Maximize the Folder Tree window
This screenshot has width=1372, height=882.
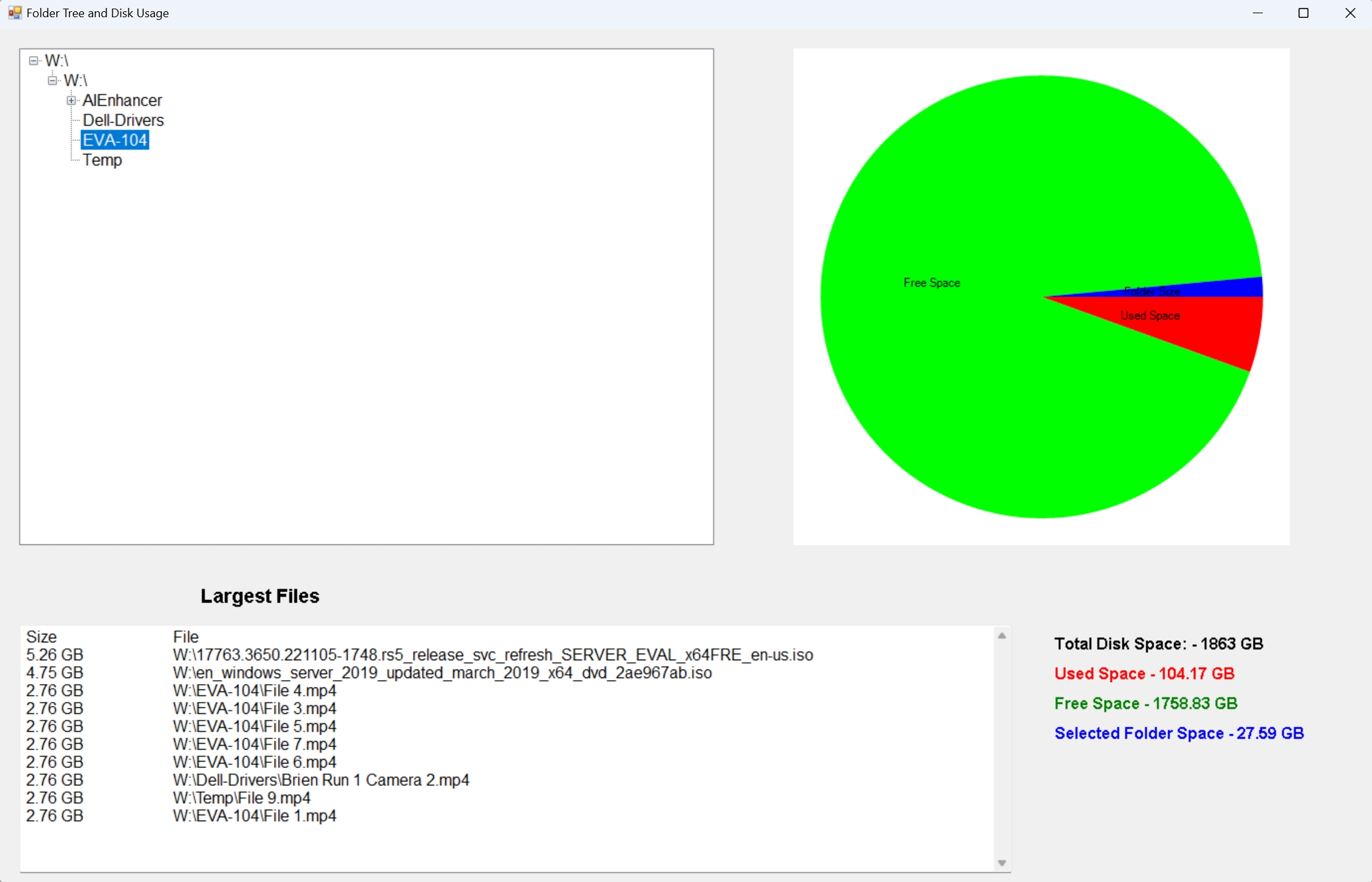pos(1303,13)
